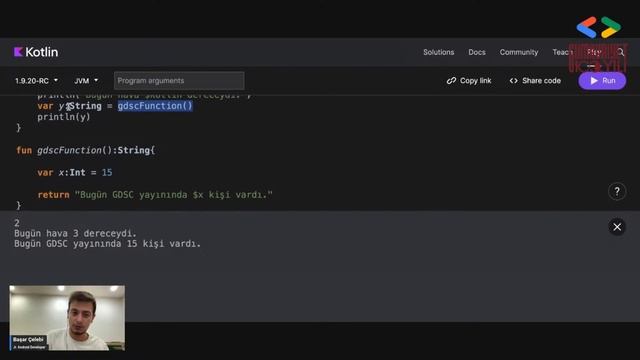Image resolution: width=640 pixels, height=360 pixels.
Task: Open the help question mark button
Action: tap(617, 191)
